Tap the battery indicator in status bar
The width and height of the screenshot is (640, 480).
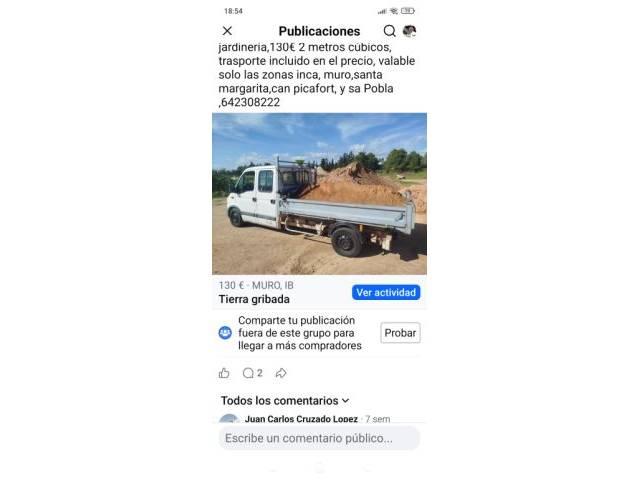[407, 11]
